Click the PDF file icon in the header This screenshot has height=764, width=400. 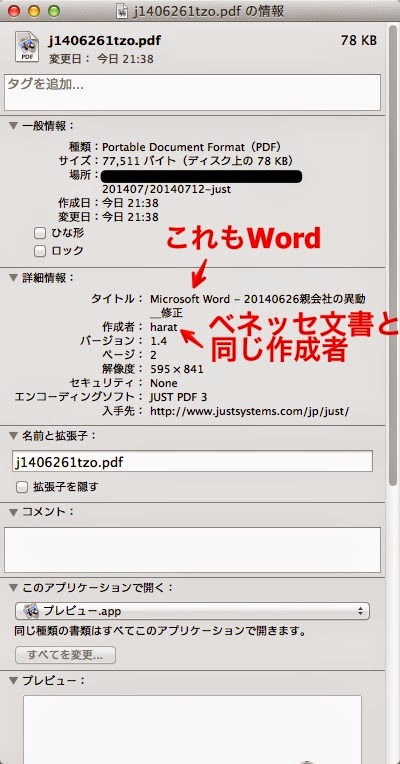27,46
